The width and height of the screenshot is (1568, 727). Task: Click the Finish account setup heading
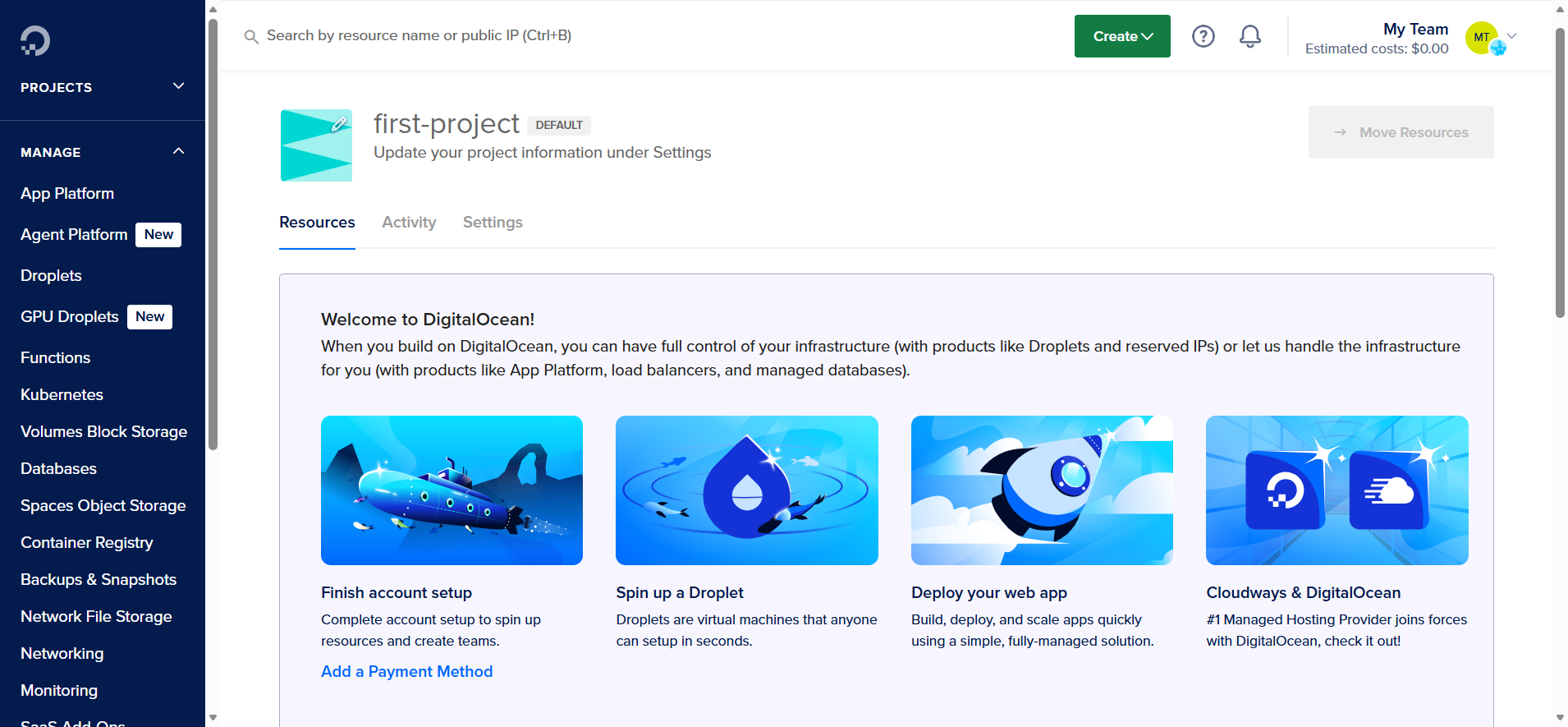point(397,592)
